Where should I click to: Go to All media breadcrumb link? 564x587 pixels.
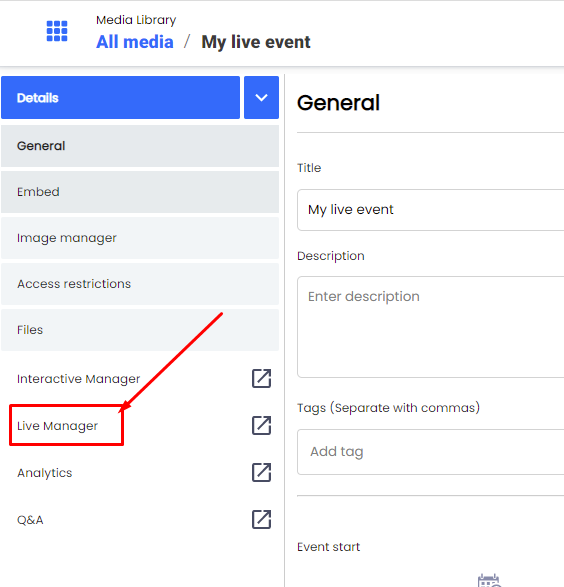[x=135, y=42]
